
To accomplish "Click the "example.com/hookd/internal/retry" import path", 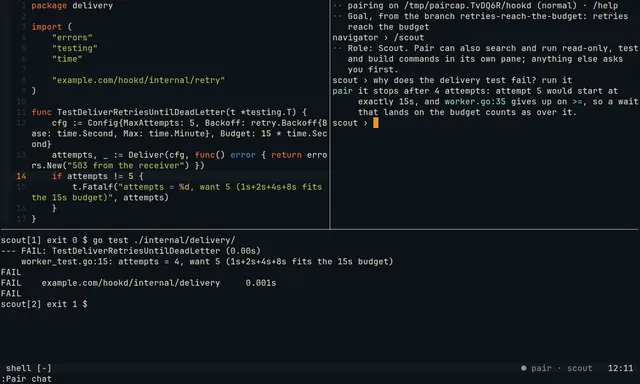I will pos(138,80).
